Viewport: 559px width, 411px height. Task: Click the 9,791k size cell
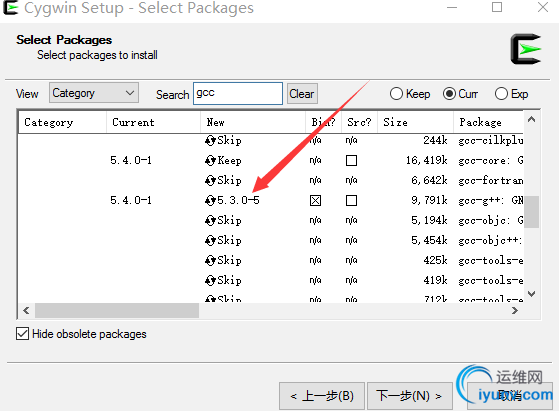[x=430, y=201]
